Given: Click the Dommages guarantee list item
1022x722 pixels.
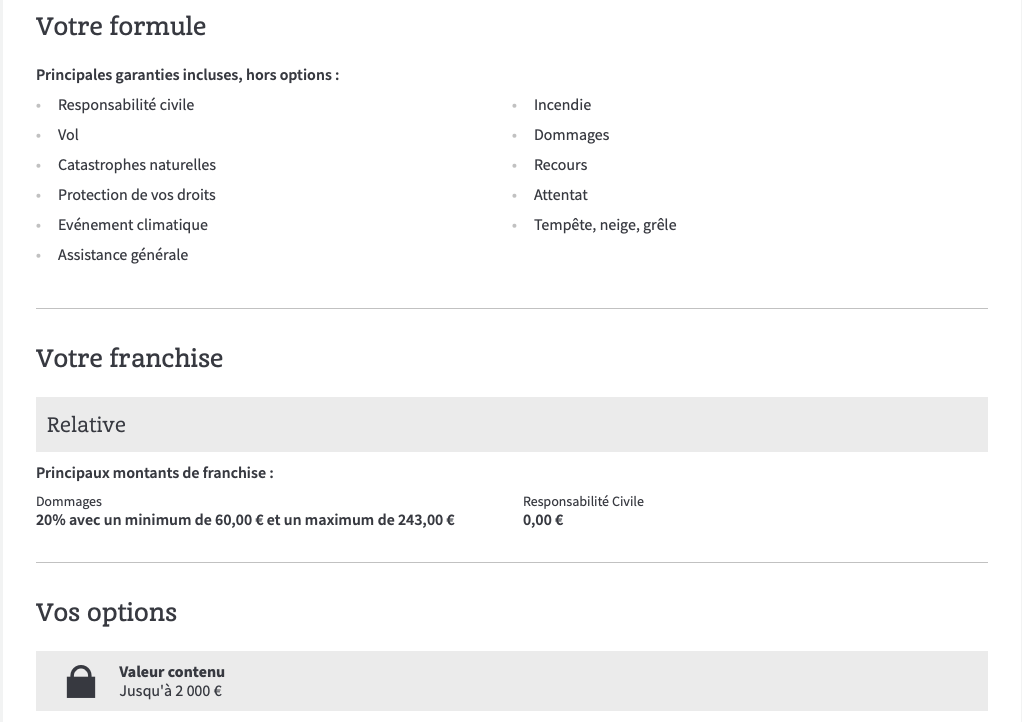Looking at the screenshot, I should coord(572,135).
